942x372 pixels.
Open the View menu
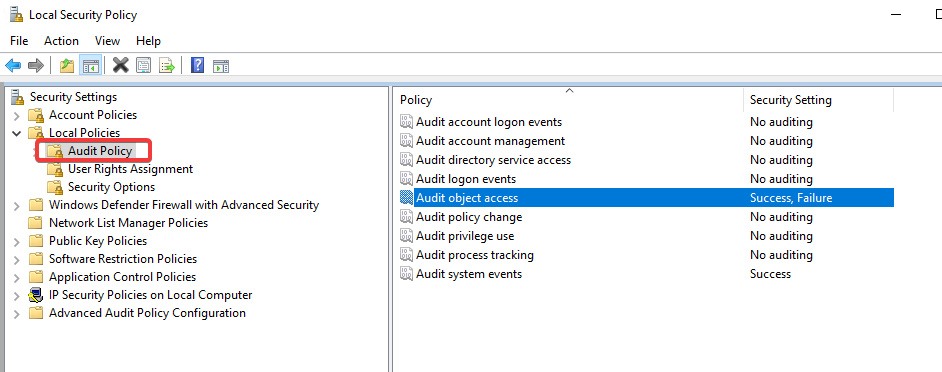(x=108, y=41)
